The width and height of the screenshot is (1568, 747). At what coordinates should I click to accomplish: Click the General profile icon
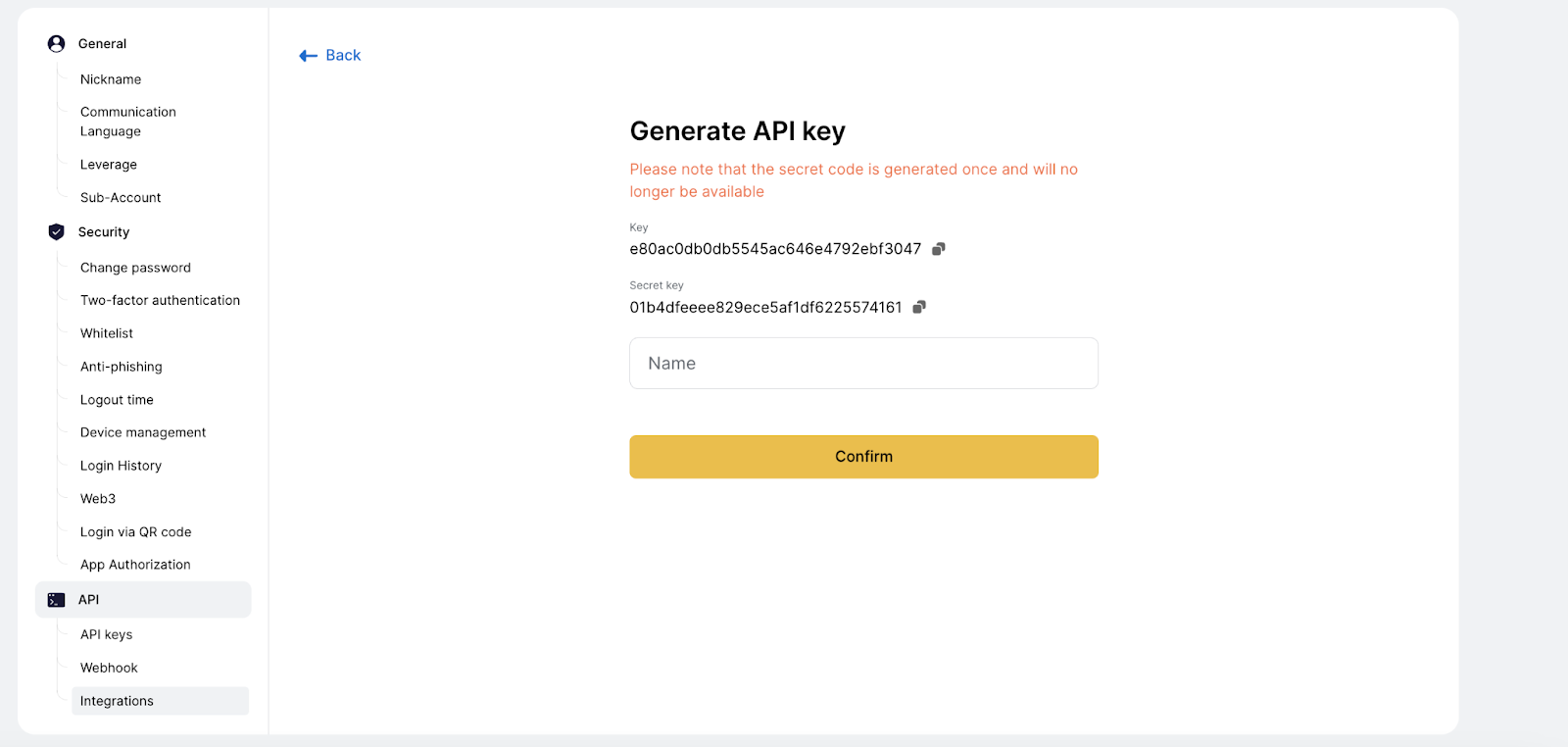coord(56,44)
